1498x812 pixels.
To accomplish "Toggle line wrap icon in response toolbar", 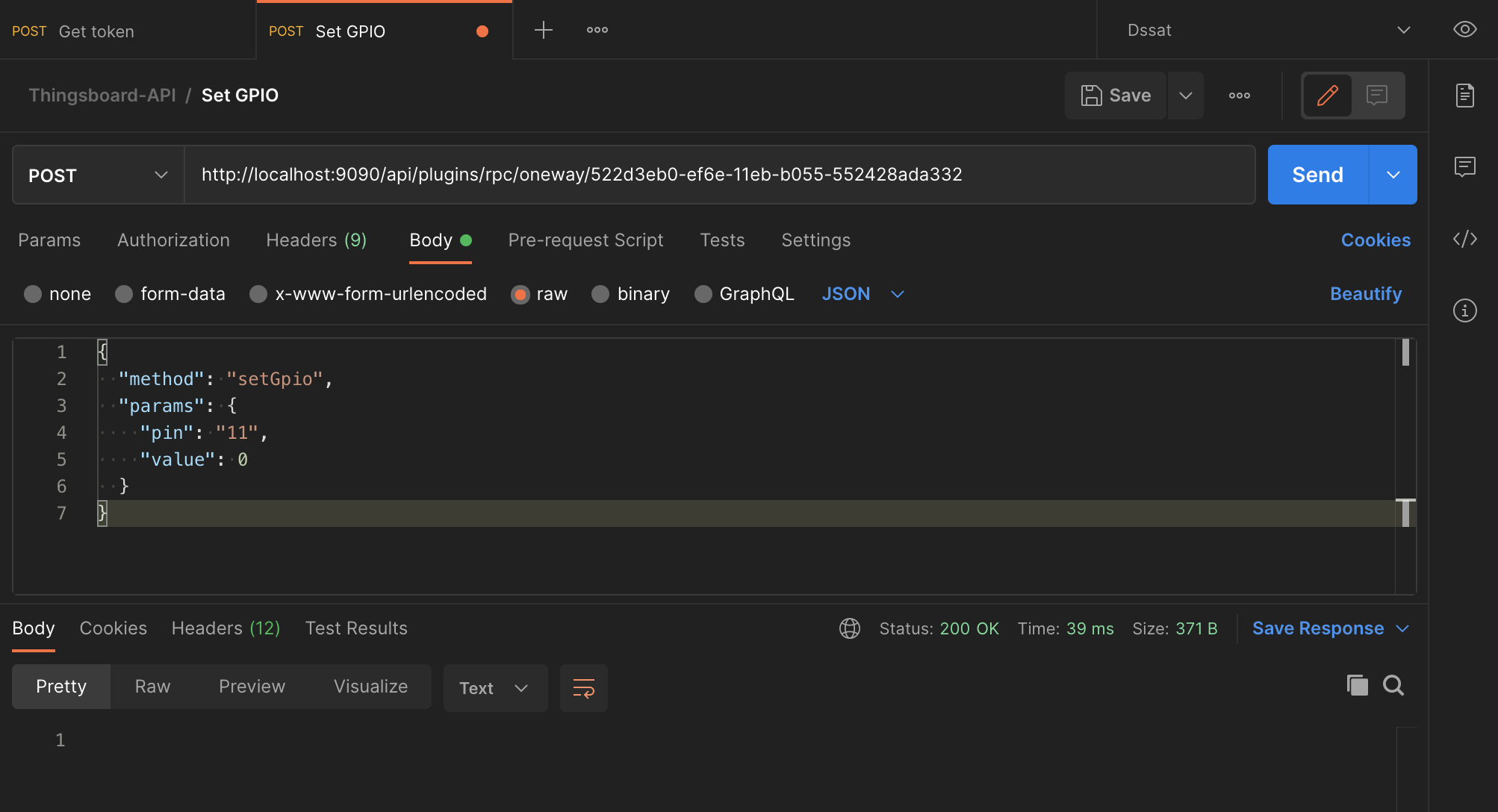I will click(583, 688).
